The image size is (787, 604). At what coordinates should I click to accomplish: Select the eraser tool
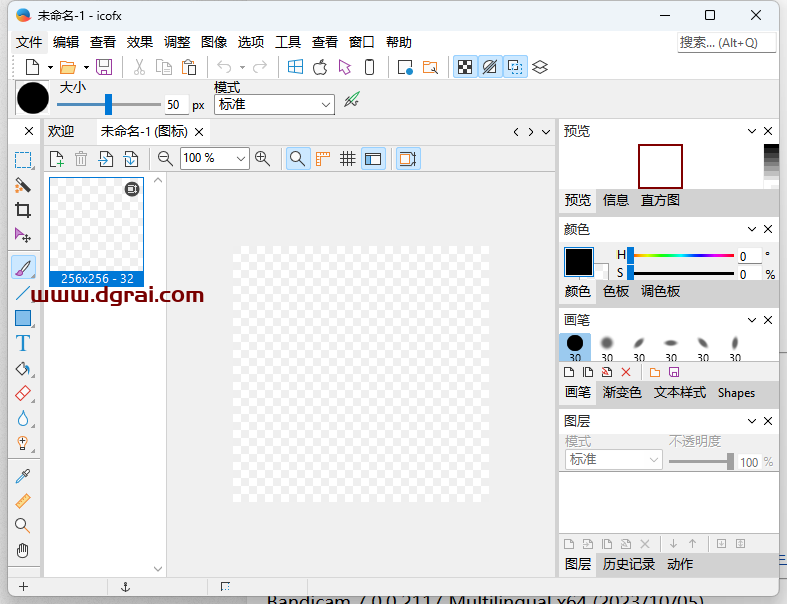23,394
